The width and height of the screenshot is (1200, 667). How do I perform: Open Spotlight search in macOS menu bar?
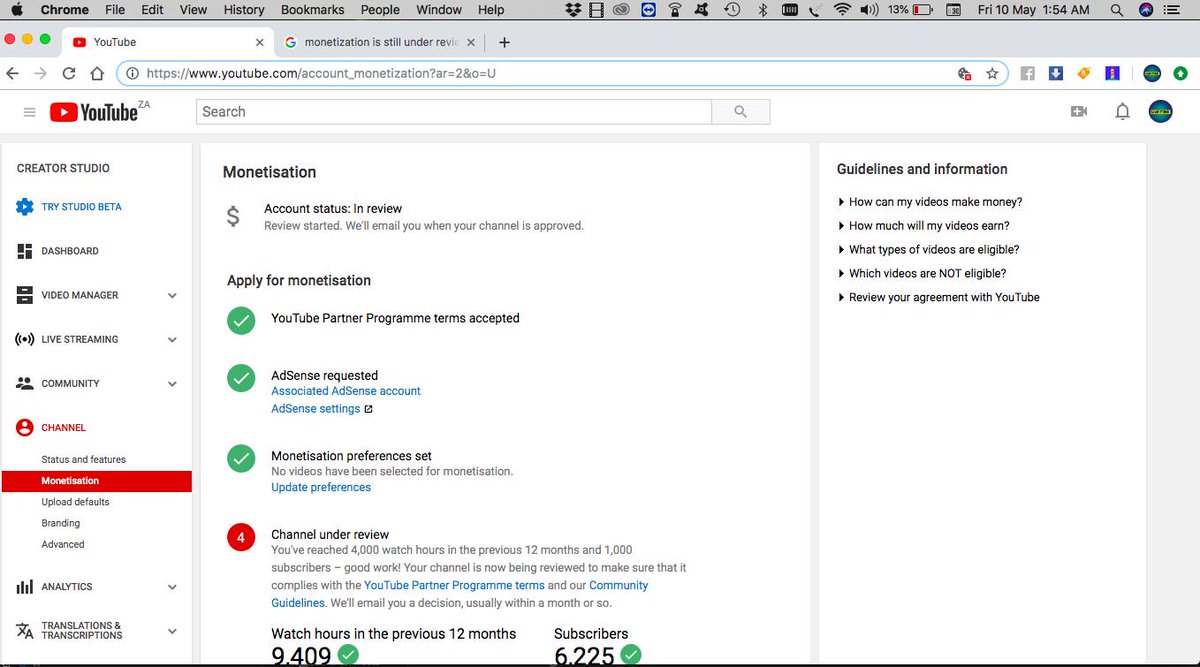point(1116,10)
